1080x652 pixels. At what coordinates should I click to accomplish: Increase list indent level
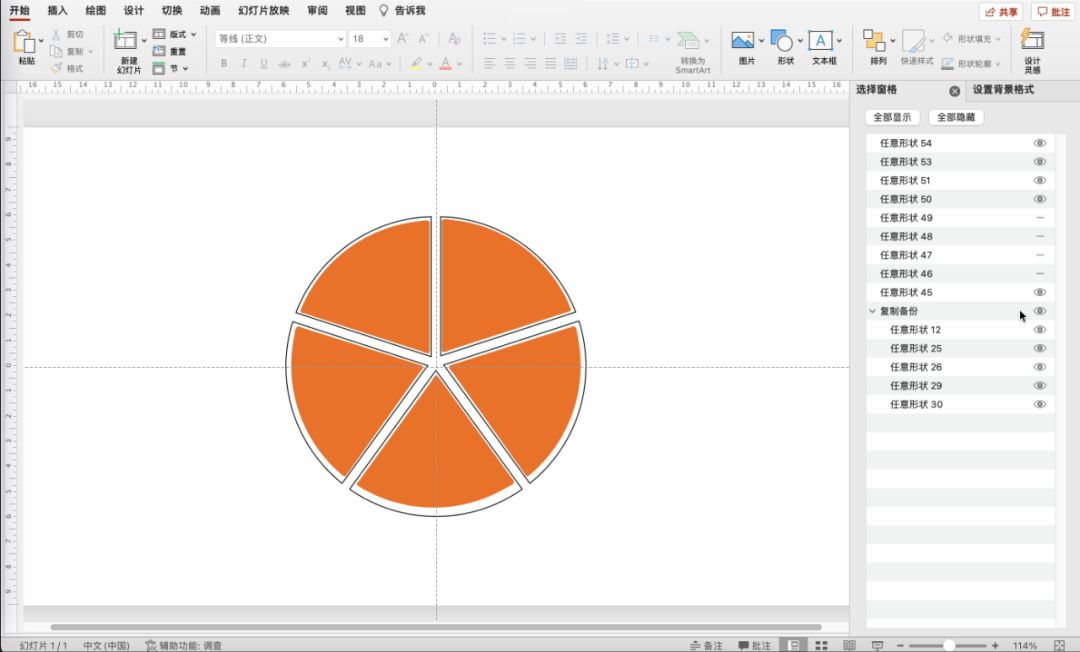tap(581, 39)
